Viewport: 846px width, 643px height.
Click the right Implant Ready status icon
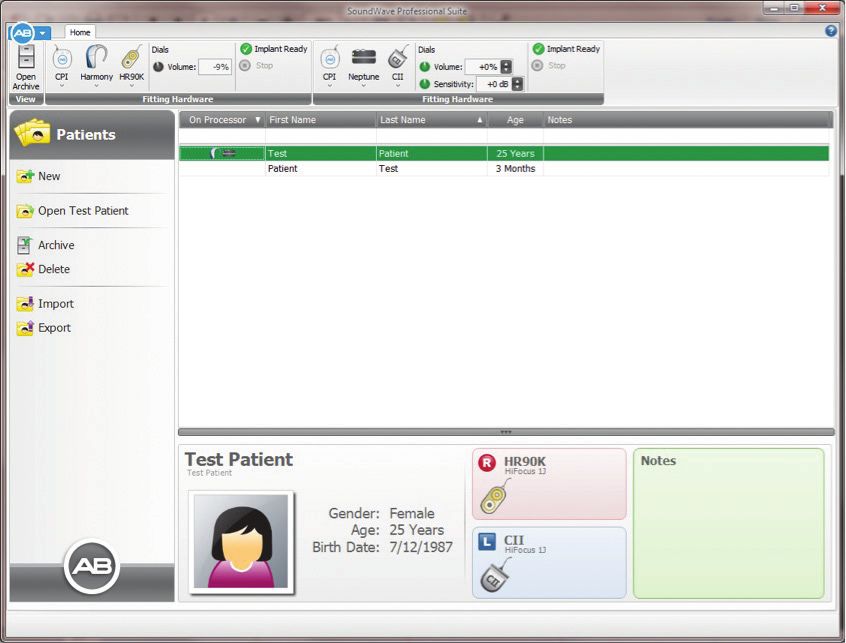[x=538, y=49]
